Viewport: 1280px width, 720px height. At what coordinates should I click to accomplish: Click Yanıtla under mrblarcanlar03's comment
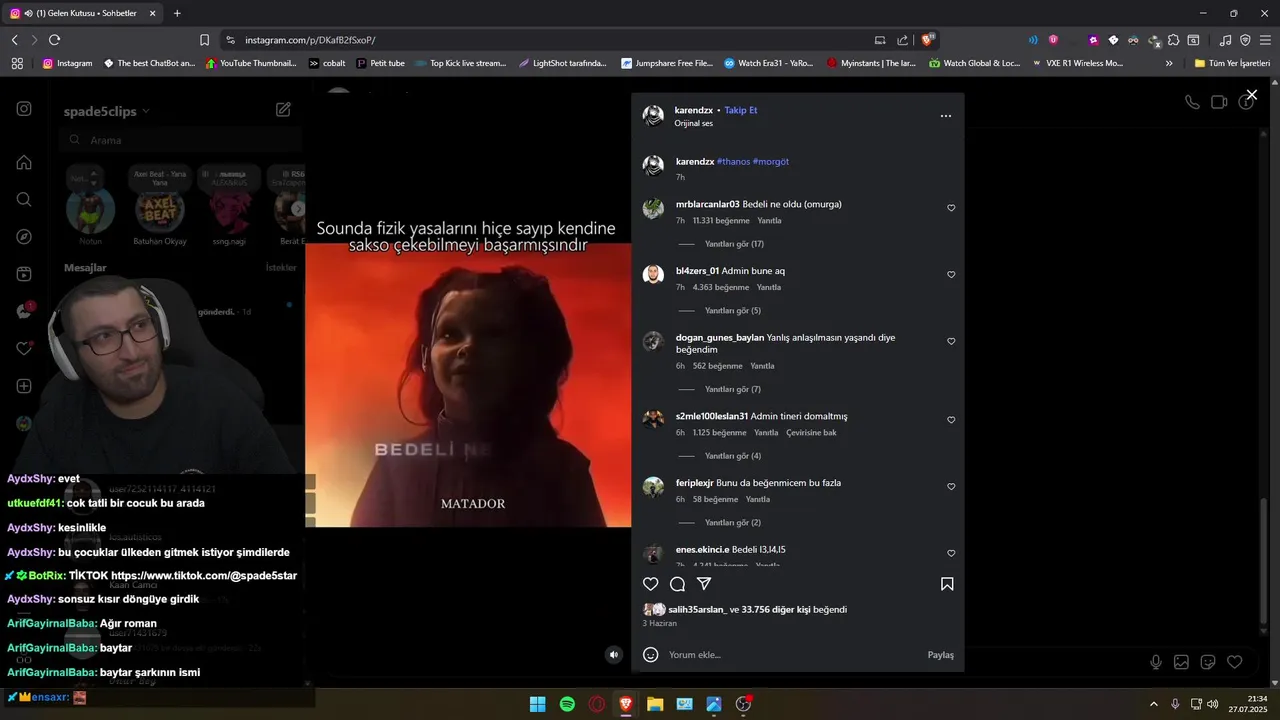point(769,220)
